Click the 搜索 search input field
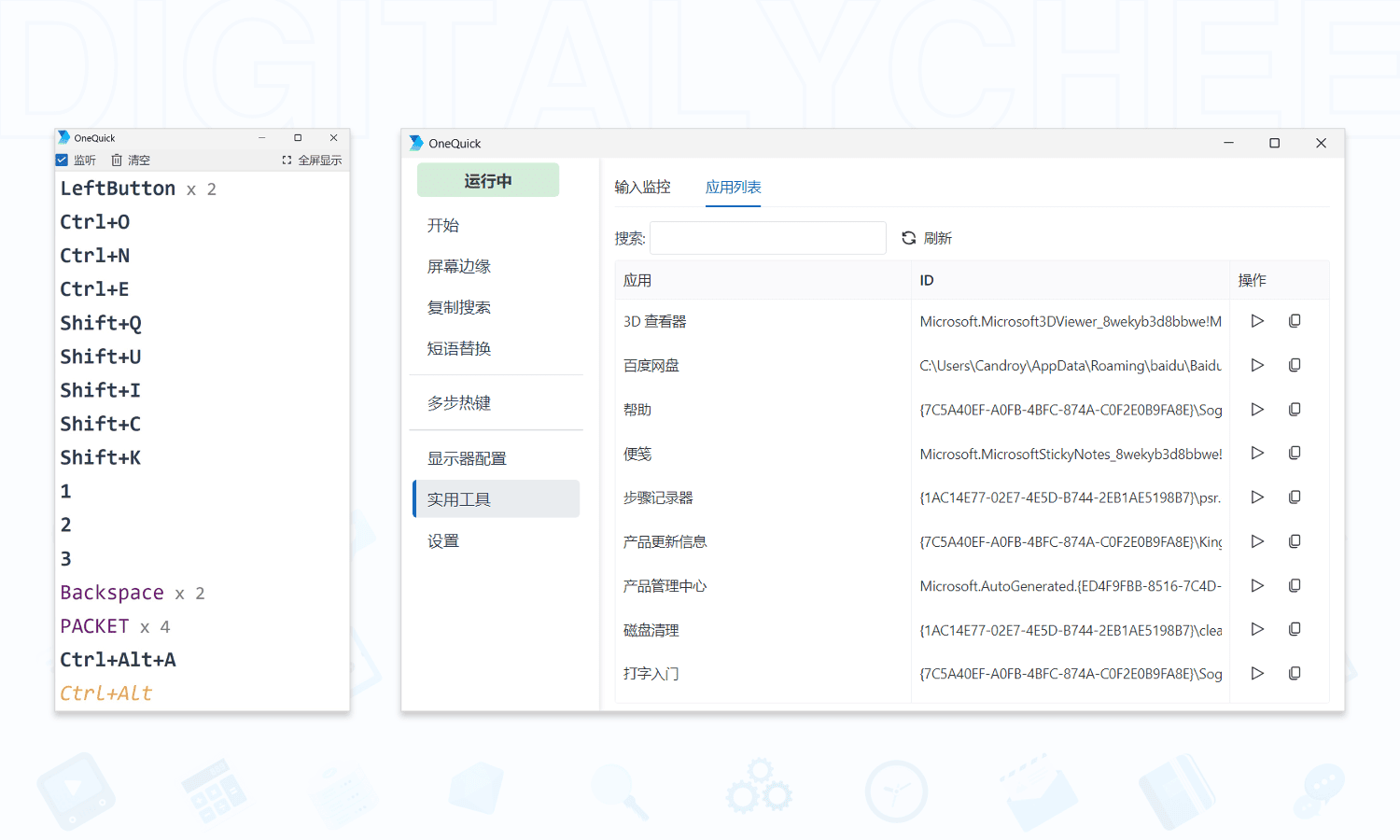 pyautogui.click(x=767, y=238)
